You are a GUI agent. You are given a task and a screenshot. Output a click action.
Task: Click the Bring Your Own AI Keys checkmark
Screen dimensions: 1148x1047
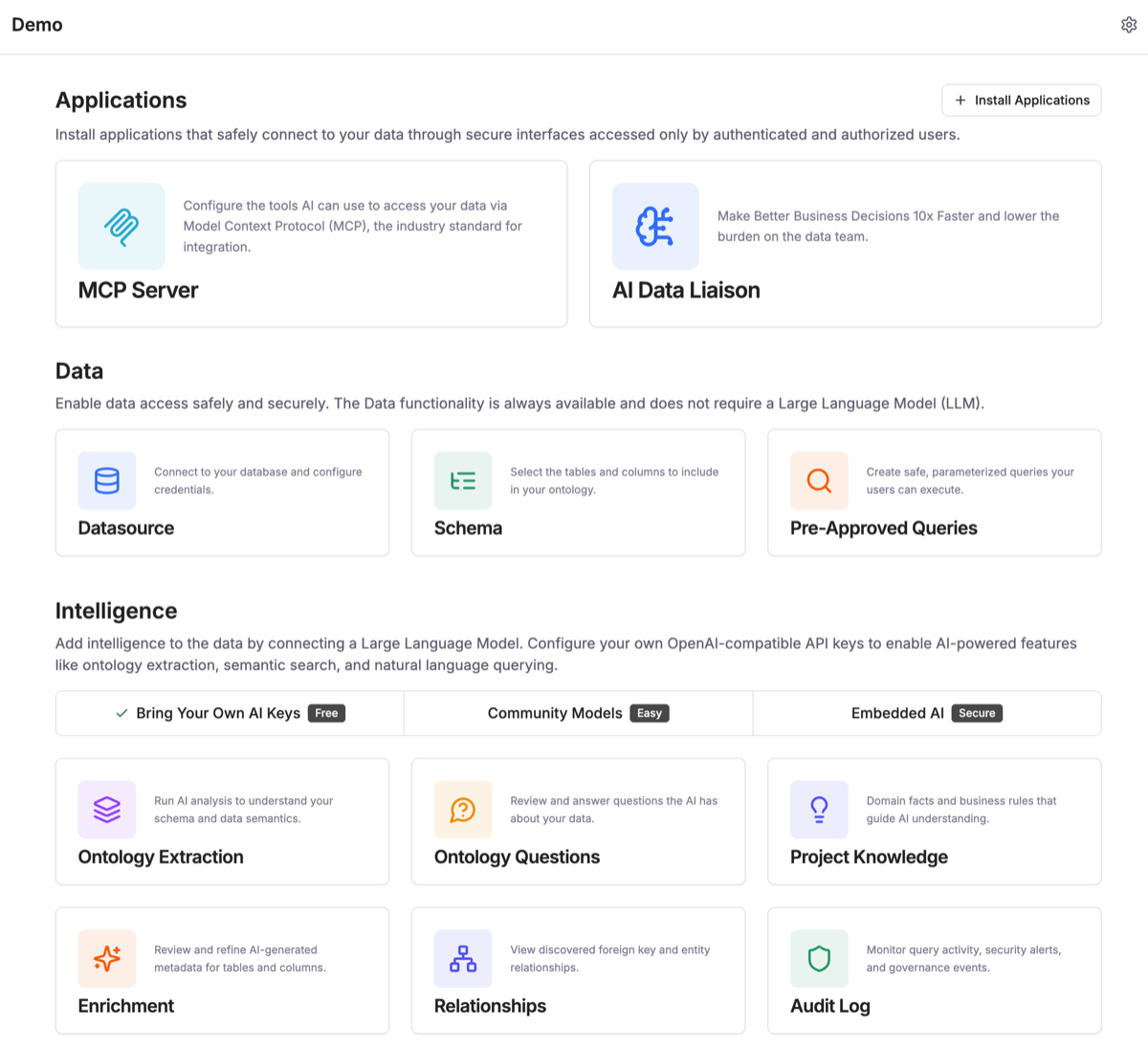(x=121, y=712)
